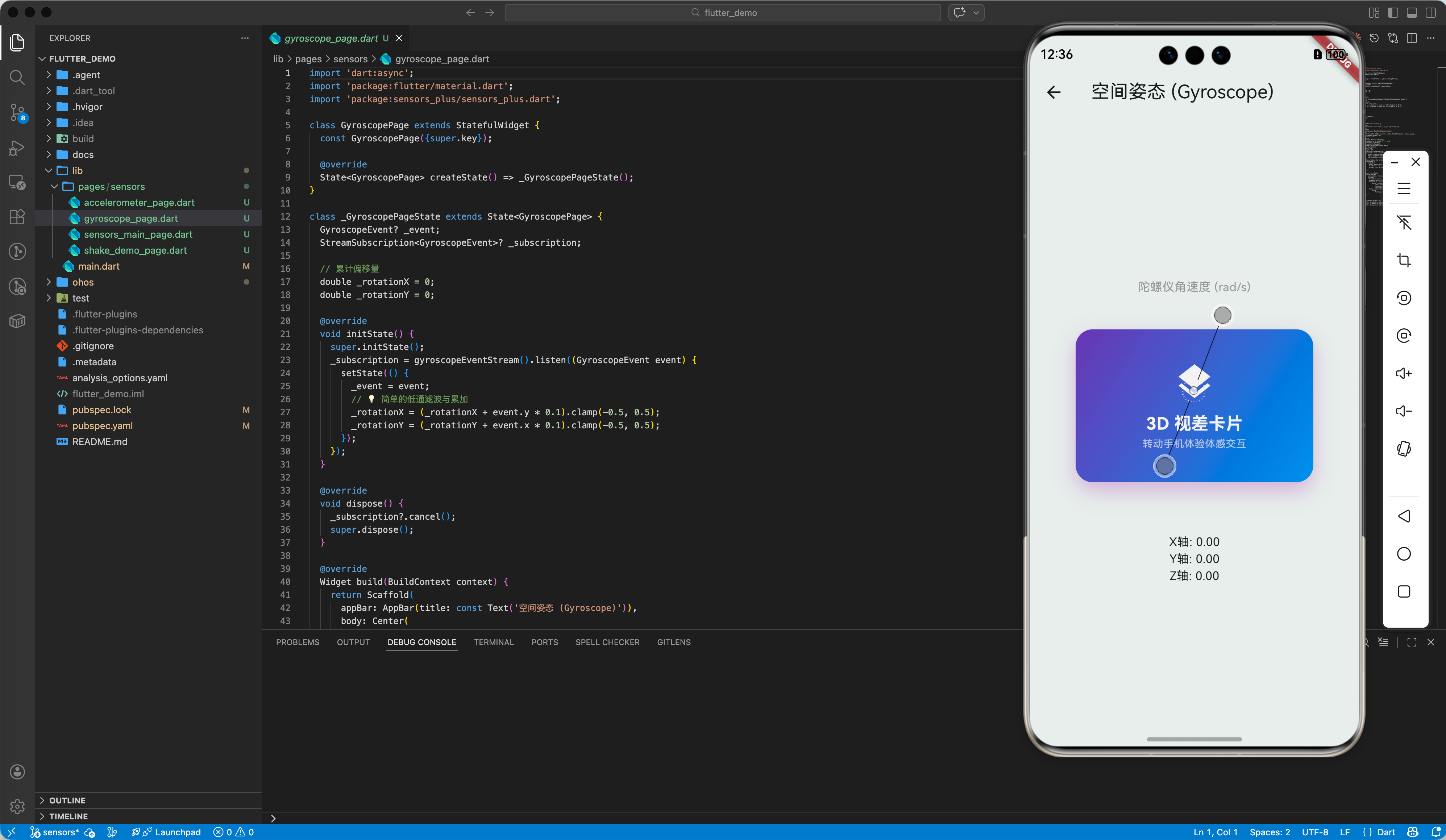
Task: Expand the OUTLINE section
Action: tap(67, 801)
